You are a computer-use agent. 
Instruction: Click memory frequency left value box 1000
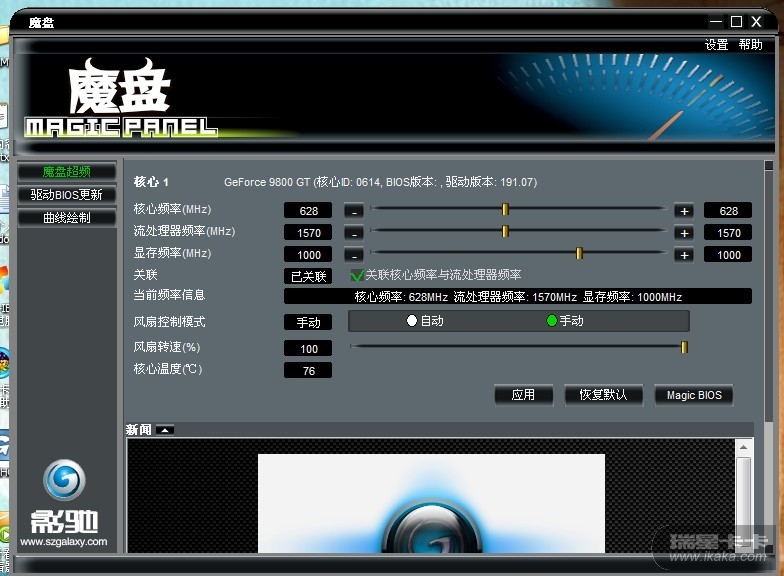tap(308, 255)
